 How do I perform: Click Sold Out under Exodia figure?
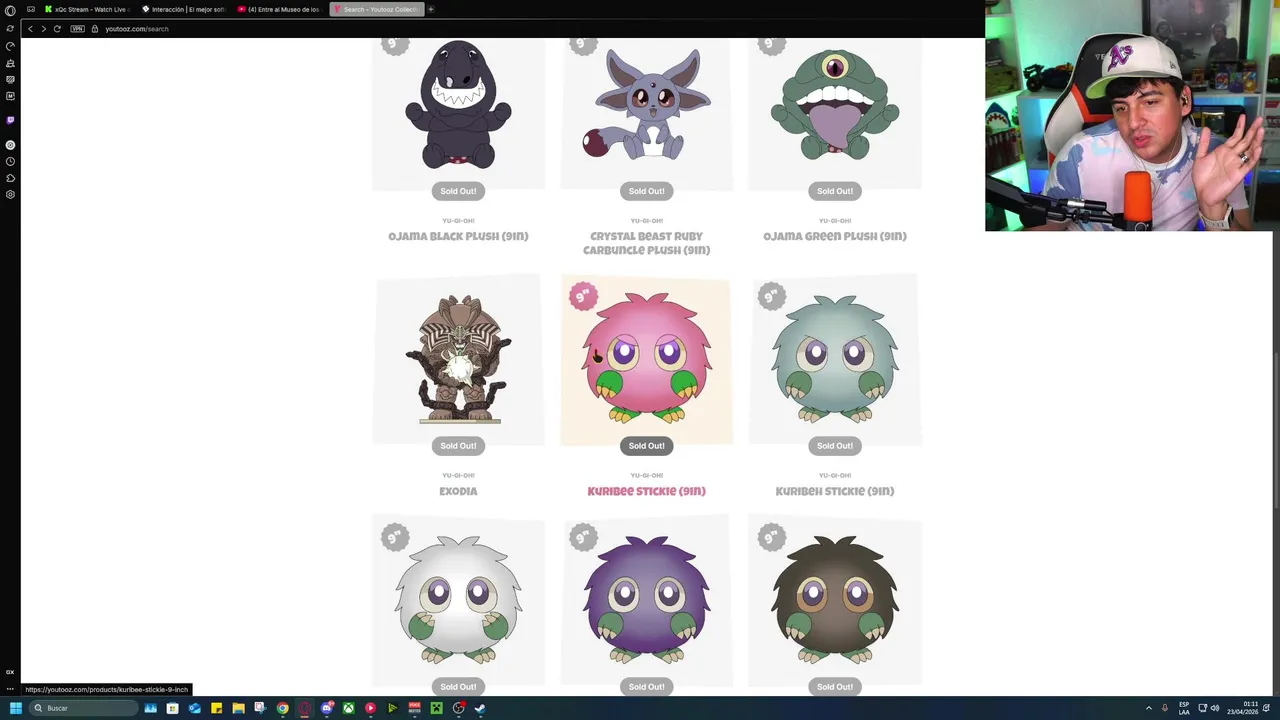pyautogui.click(x=458, y=446)
